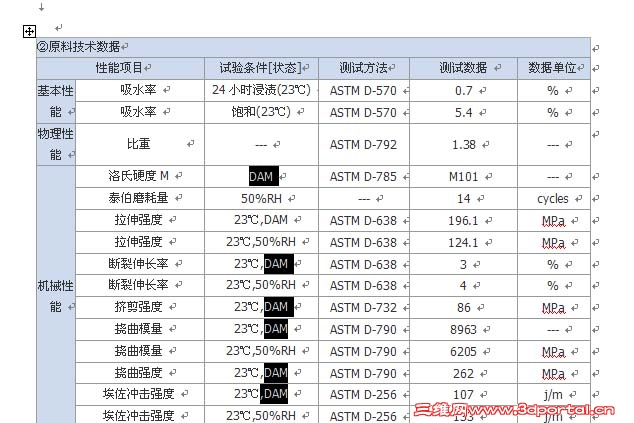Viewport: 634px width, 423px height.
Task: Click 'MPa' in the 挠曲强度 row
Action: pyautogui.click(x=554, y=373)
